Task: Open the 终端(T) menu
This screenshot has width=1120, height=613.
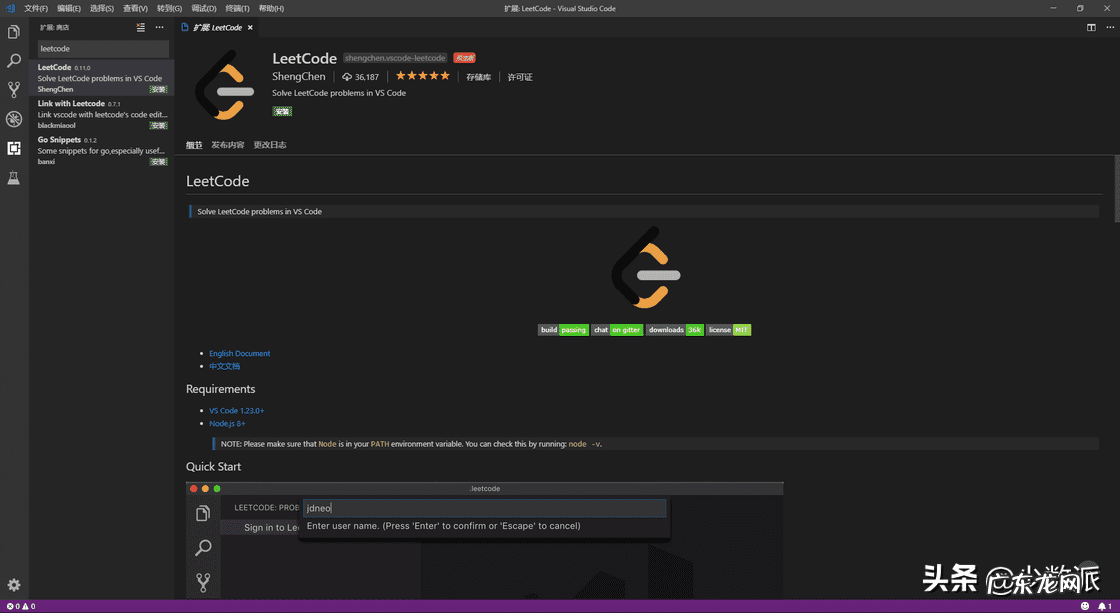Action: coord(237,8)
